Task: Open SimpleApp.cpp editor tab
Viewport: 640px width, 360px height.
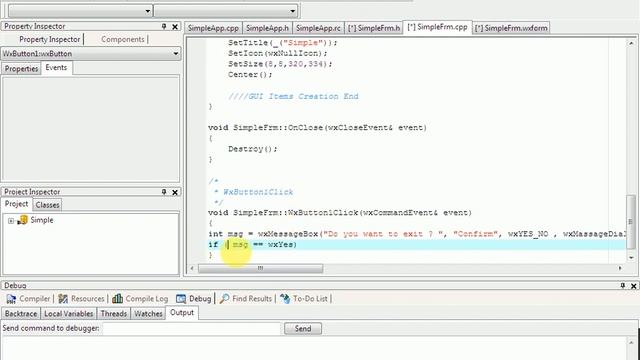Action: [x=213, y=28]
